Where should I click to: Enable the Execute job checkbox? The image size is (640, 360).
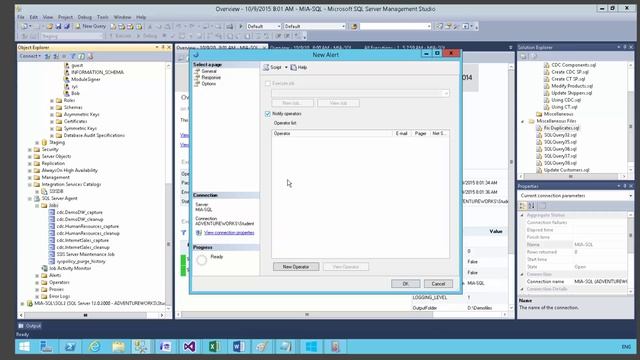[268, 83]
